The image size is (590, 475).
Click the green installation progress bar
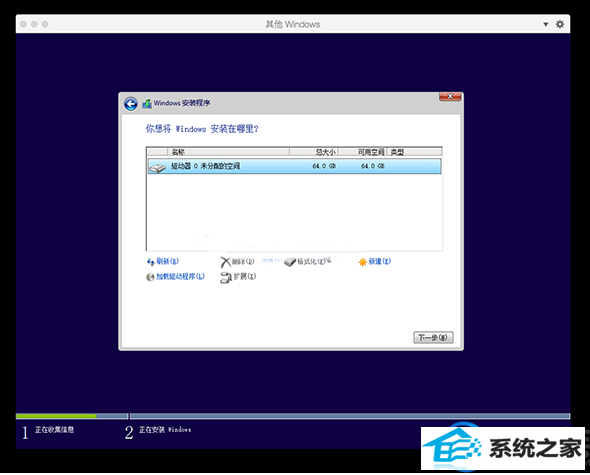click(x=56, y=416)
